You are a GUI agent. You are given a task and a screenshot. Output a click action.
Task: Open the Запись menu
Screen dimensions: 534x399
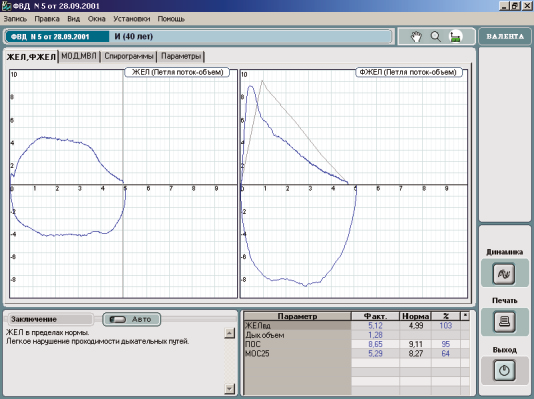pyautogui.click(x=15, y=19)
